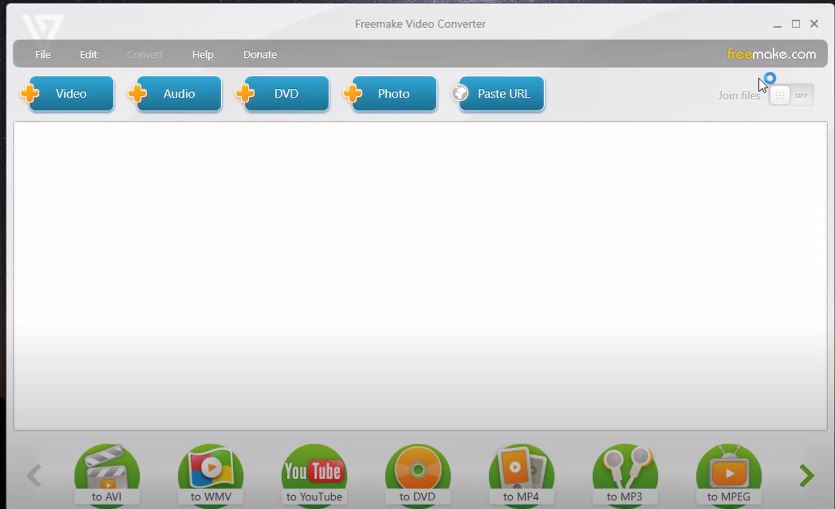Choose the to MP3 output format
The image size is (835, 509).
coord(625,475)
